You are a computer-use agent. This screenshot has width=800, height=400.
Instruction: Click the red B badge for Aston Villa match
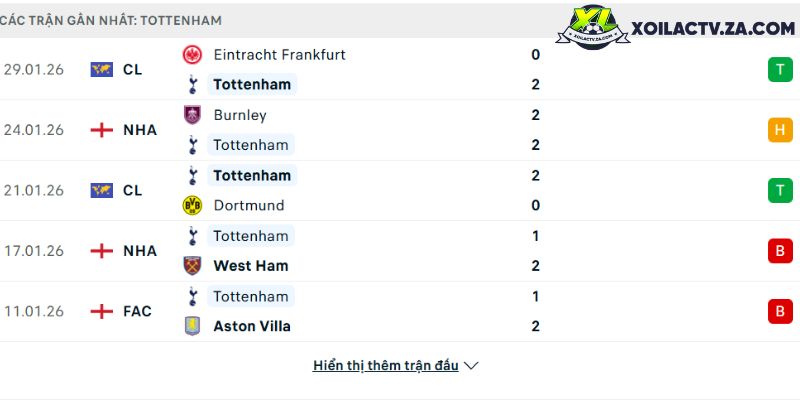pyautogui.click(x=779, y=311)
